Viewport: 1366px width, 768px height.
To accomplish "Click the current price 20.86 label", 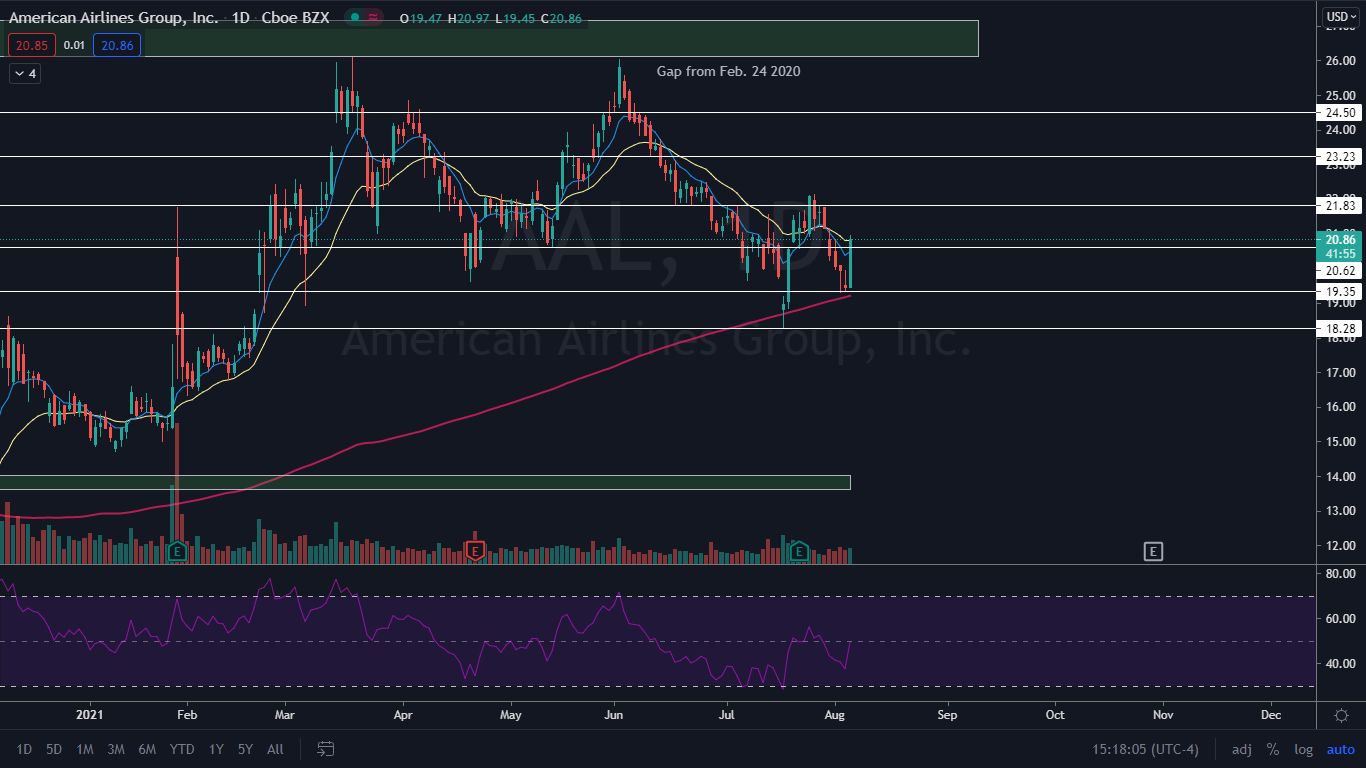I will tap(1340, 240).
